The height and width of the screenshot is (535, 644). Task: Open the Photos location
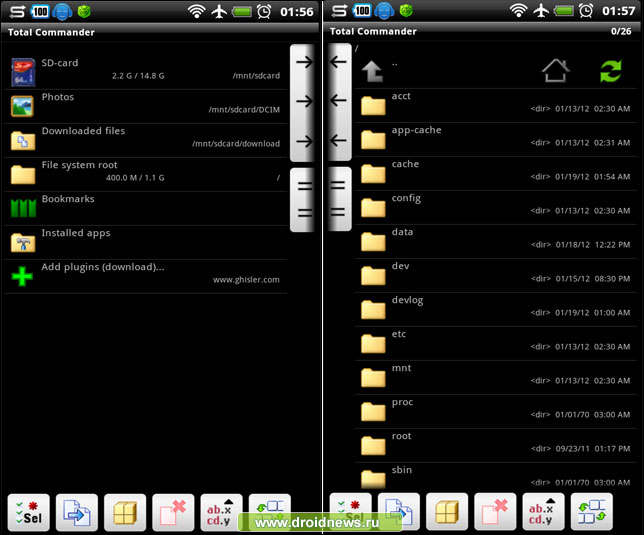pos(146,106)
